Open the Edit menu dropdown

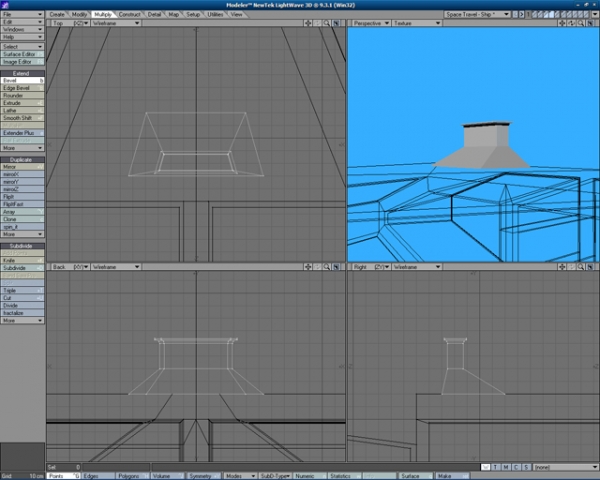point(22,22)
